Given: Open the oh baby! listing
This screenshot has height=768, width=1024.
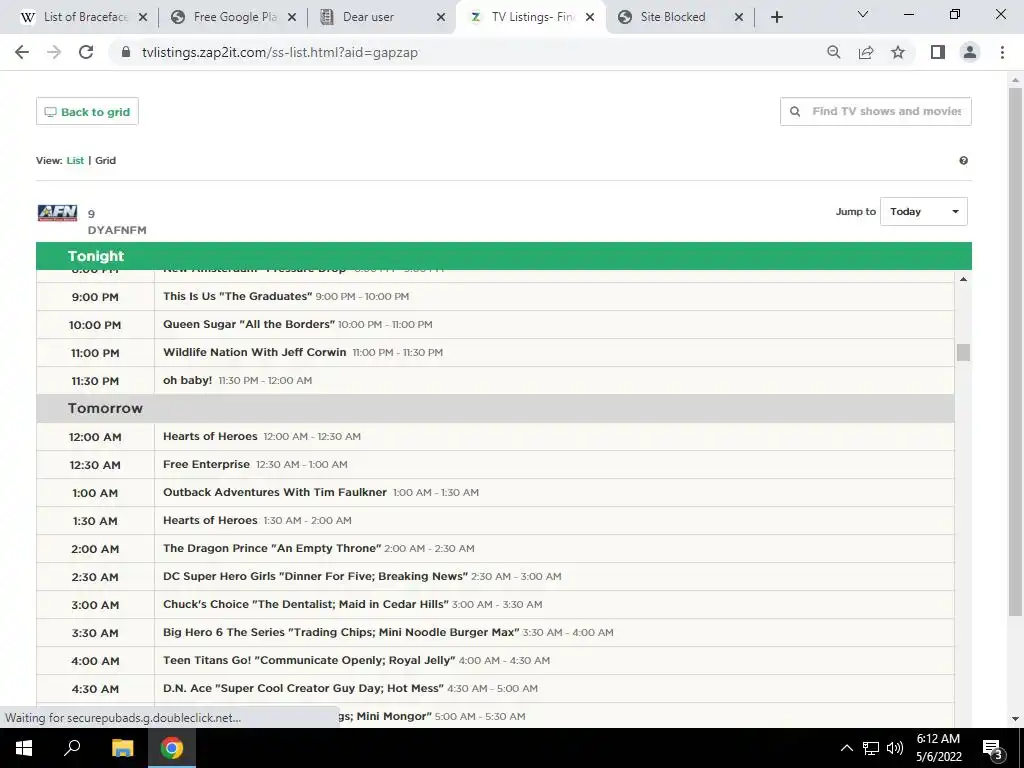Looking at the screenshot, I should (x=187, y=381).
